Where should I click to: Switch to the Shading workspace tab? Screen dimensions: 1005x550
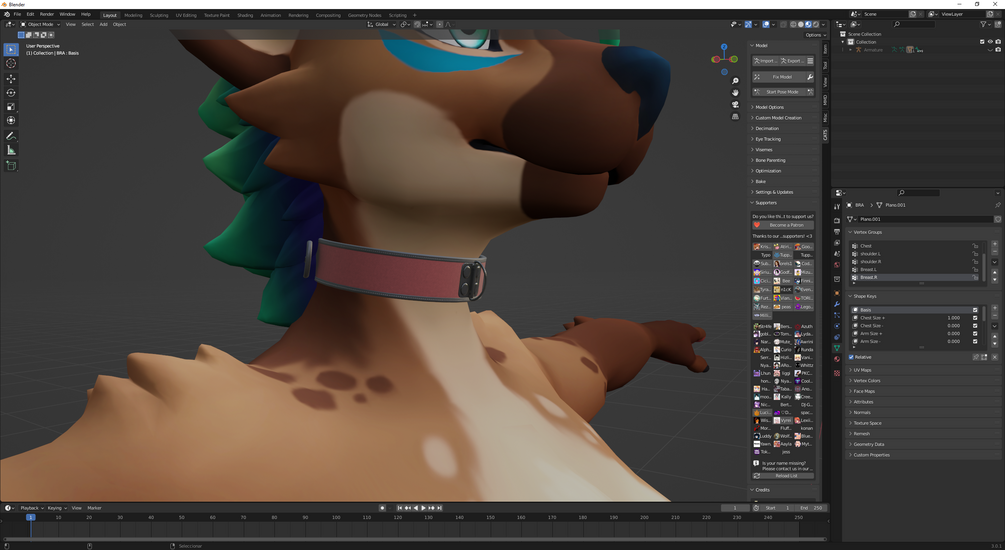point(245,15)
